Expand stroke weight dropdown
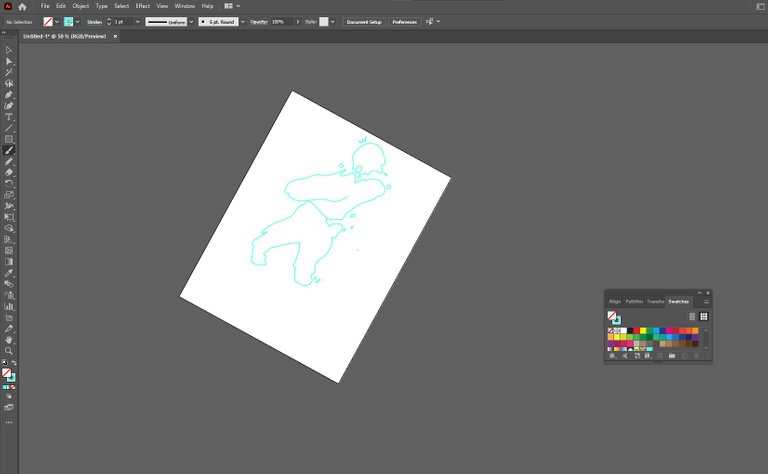The image size is (768, 474). 138,22
